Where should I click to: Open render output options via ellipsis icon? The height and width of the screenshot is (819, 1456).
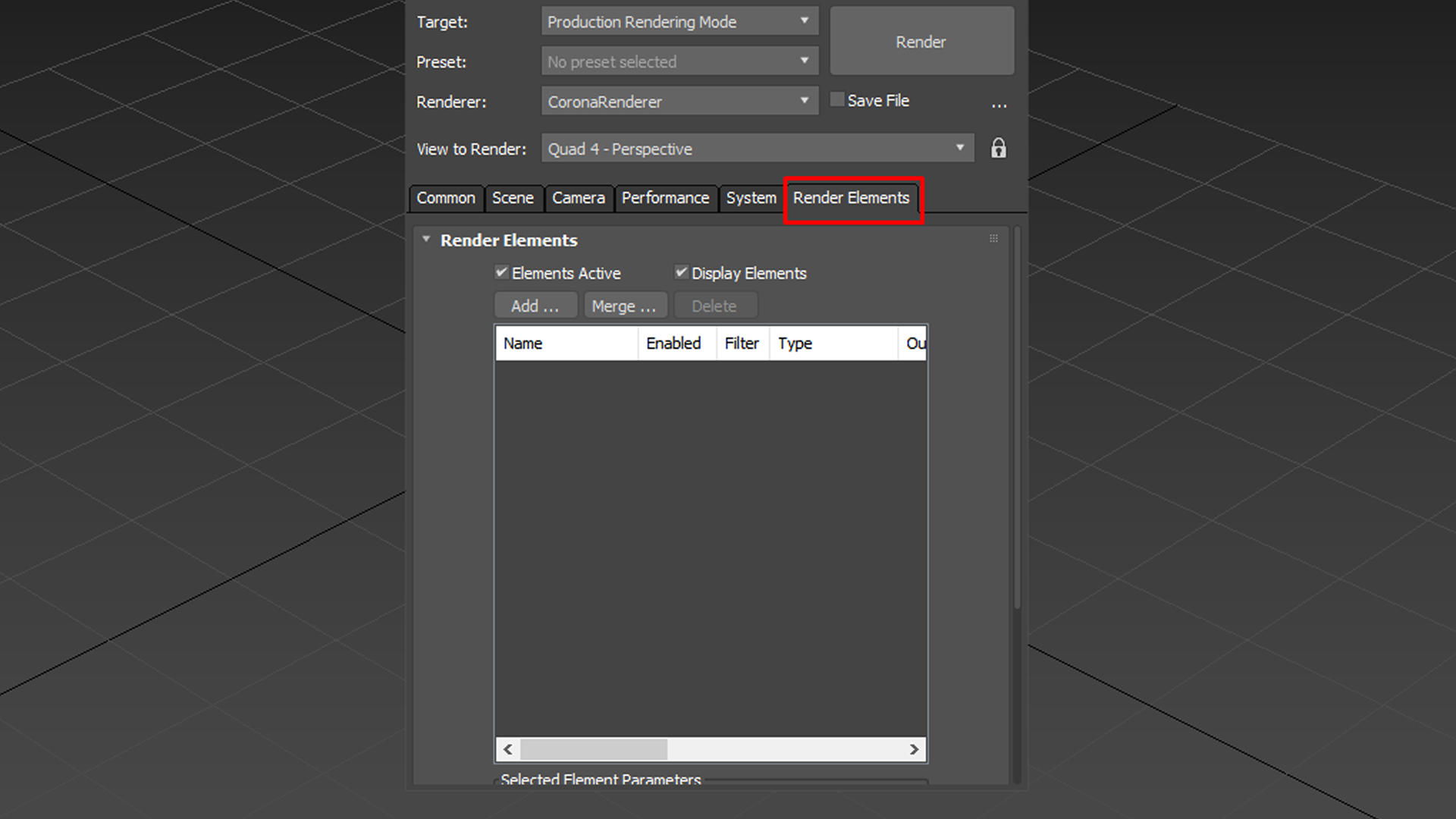click(999, 105)
